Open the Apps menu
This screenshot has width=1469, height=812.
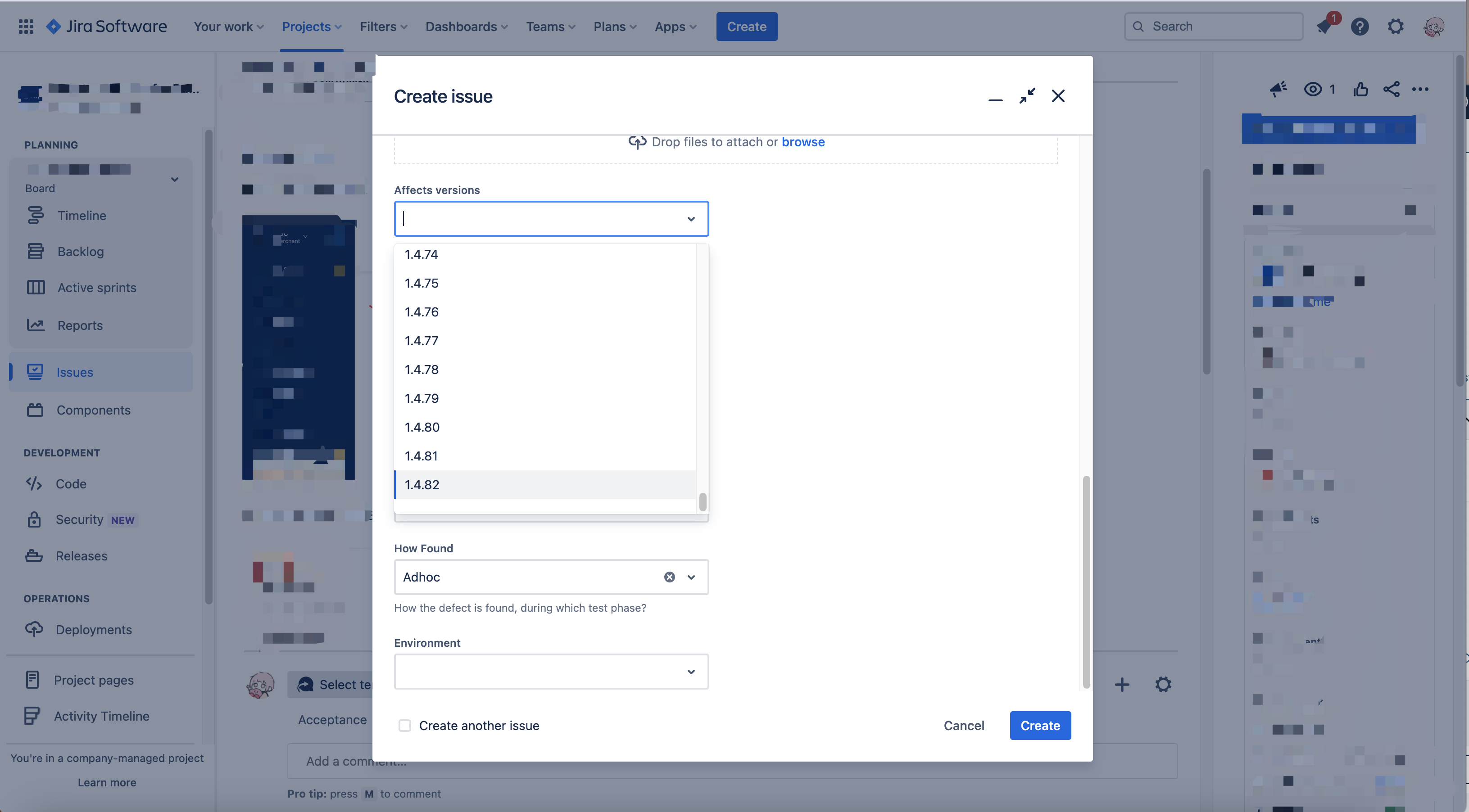click(x=675, y=27)
